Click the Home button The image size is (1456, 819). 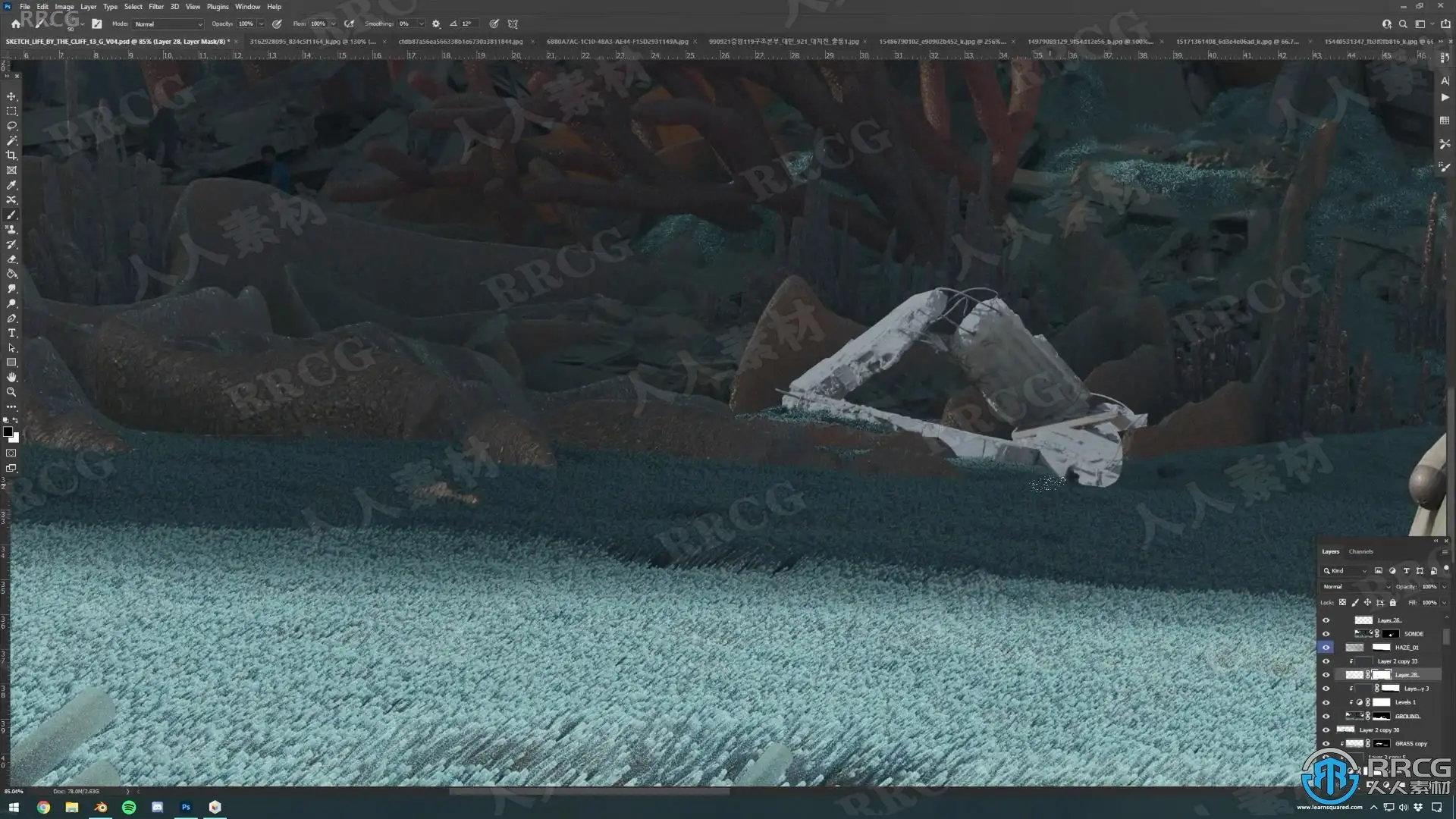16,24
